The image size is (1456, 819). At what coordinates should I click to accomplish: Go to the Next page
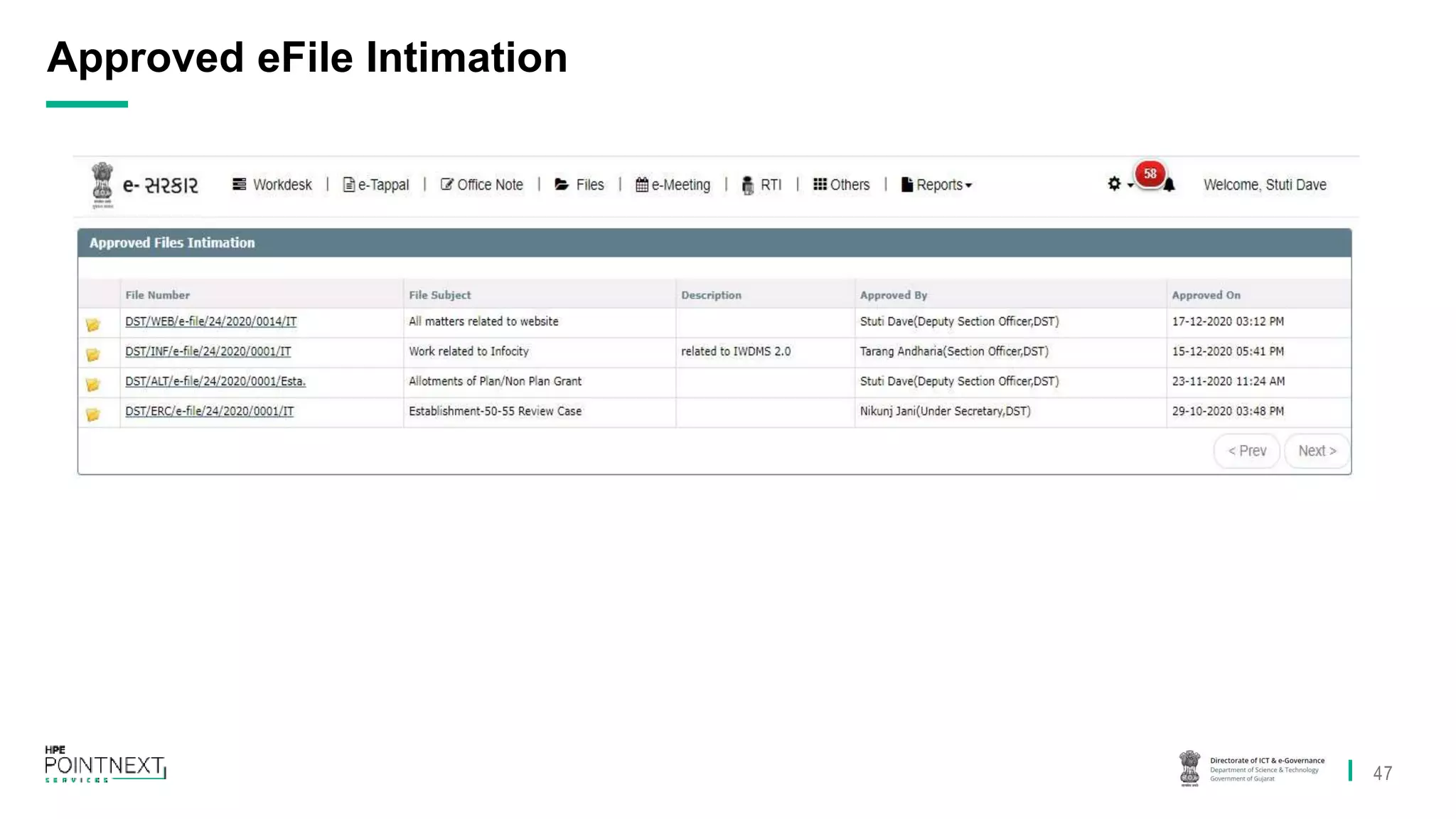click(x=1317, y=451)
